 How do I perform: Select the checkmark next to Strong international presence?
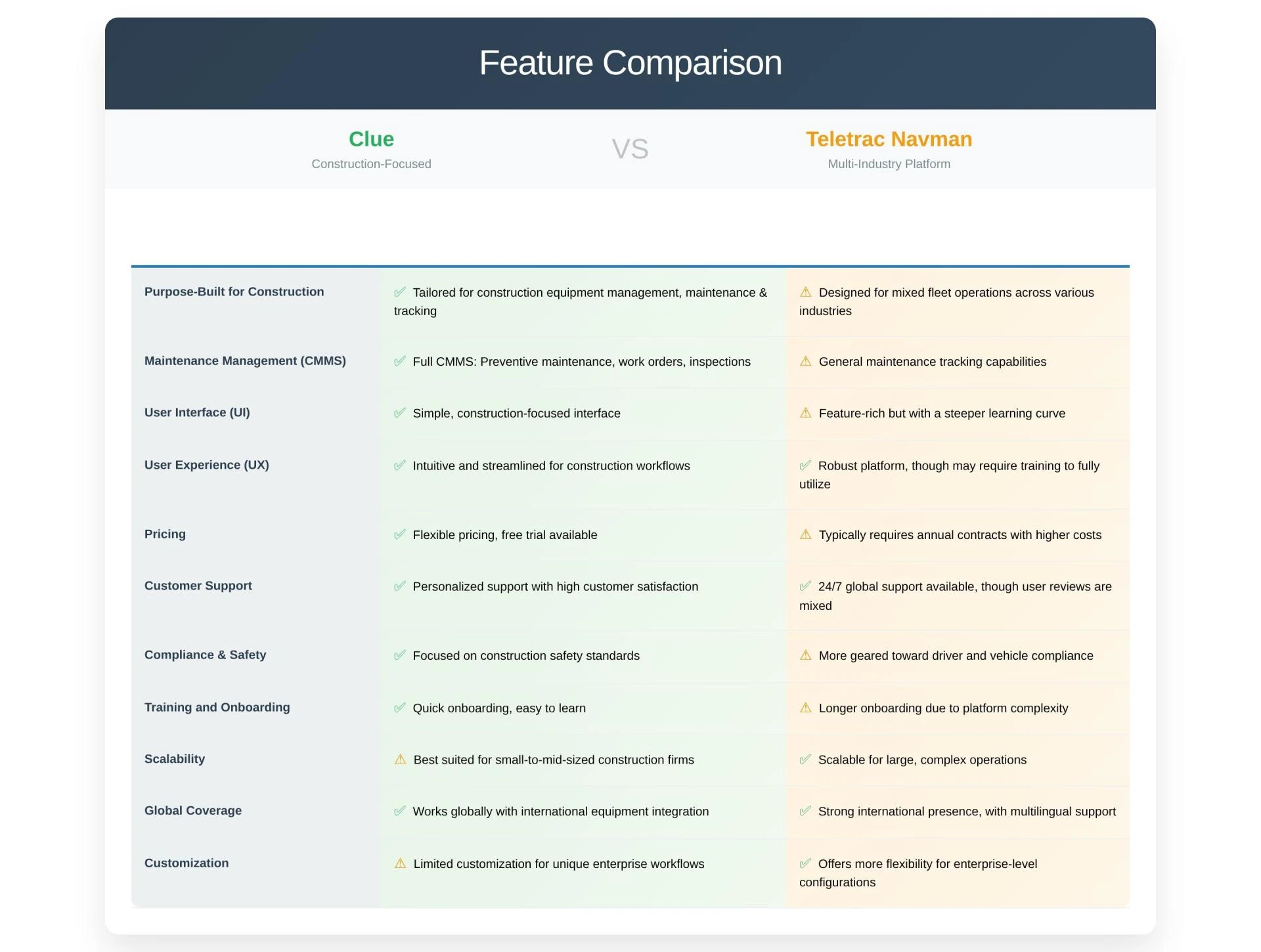[805, 811]
